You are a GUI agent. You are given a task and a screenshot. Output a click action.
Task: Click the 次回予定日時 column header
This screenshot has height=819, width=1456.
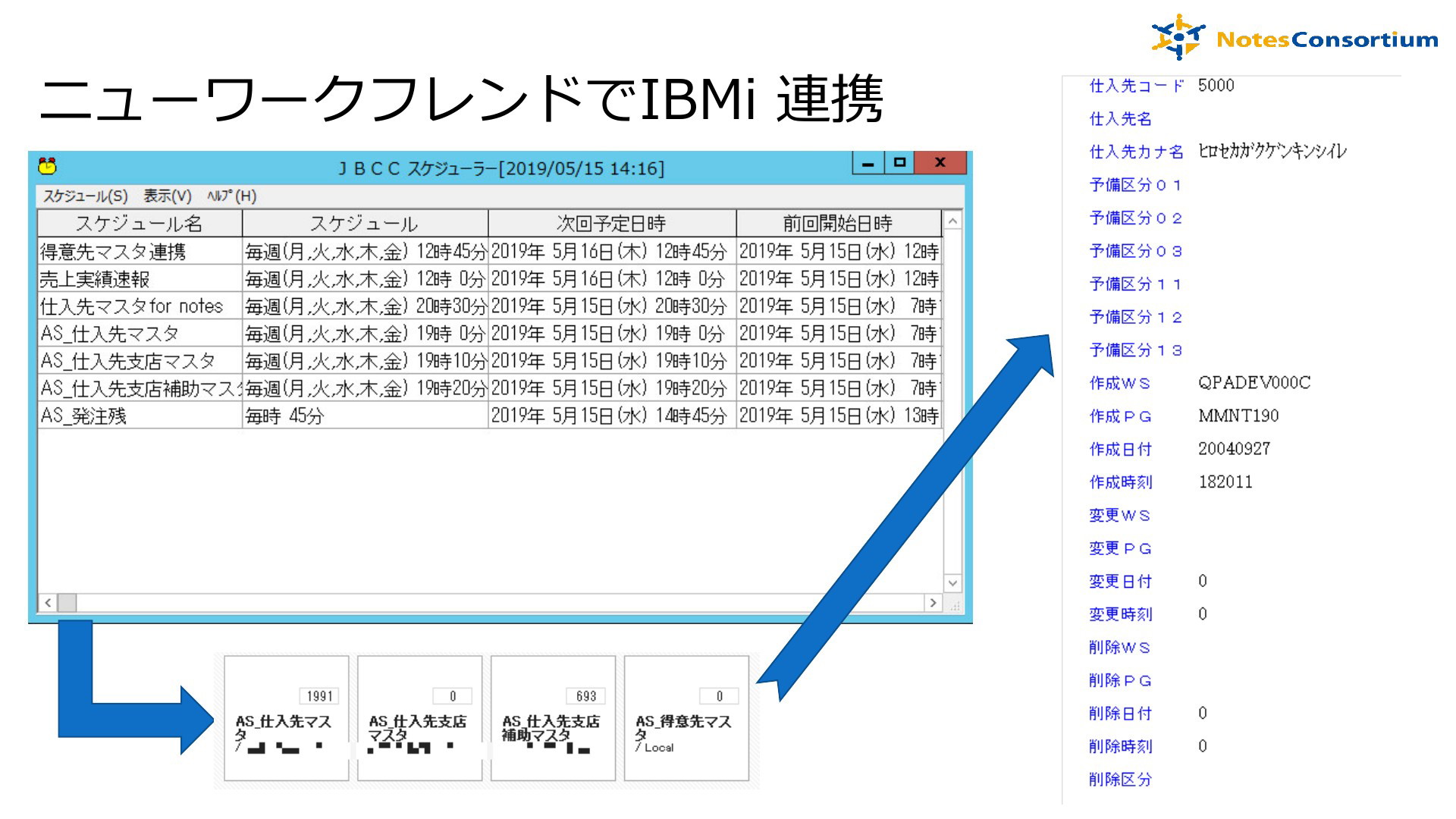(612, 224)
